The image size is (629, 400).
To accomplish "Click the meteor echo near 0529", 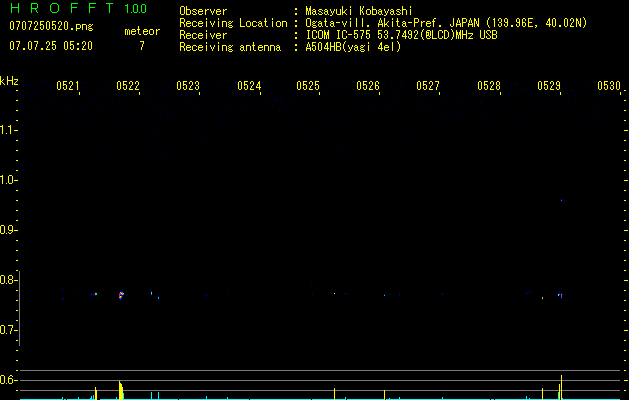I will point(560,296).
